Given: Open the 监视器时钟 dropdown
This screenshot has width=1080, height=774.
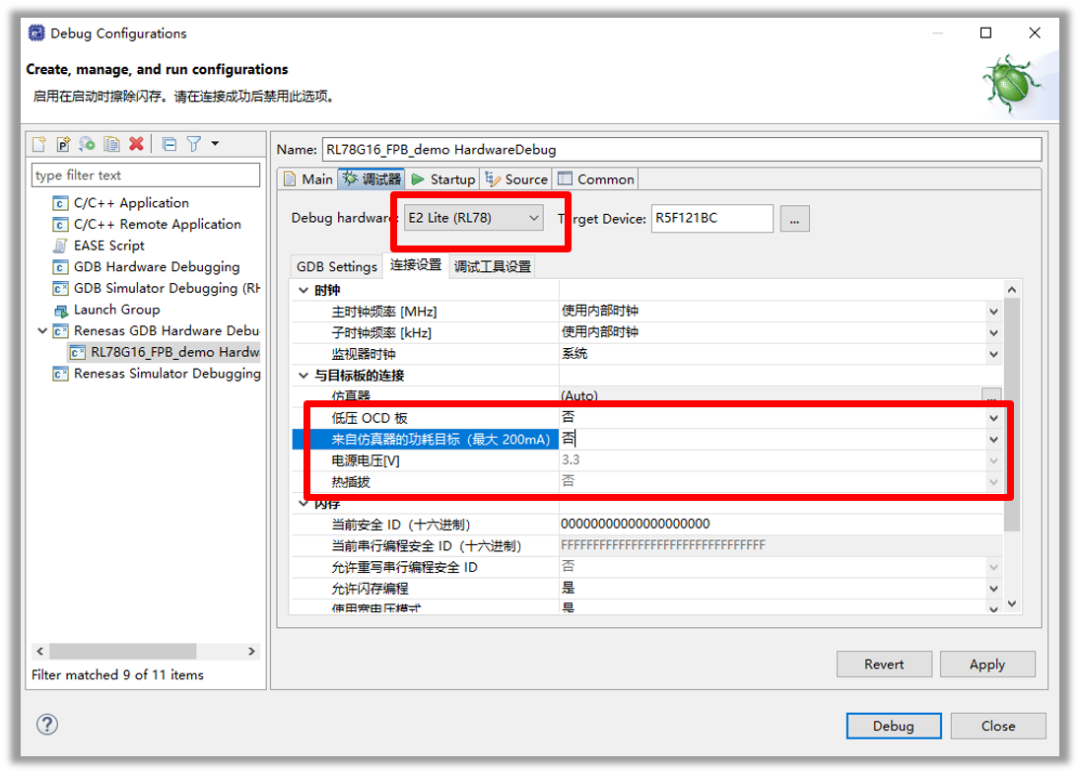Looking at the screenshot, I should (993, 355).
